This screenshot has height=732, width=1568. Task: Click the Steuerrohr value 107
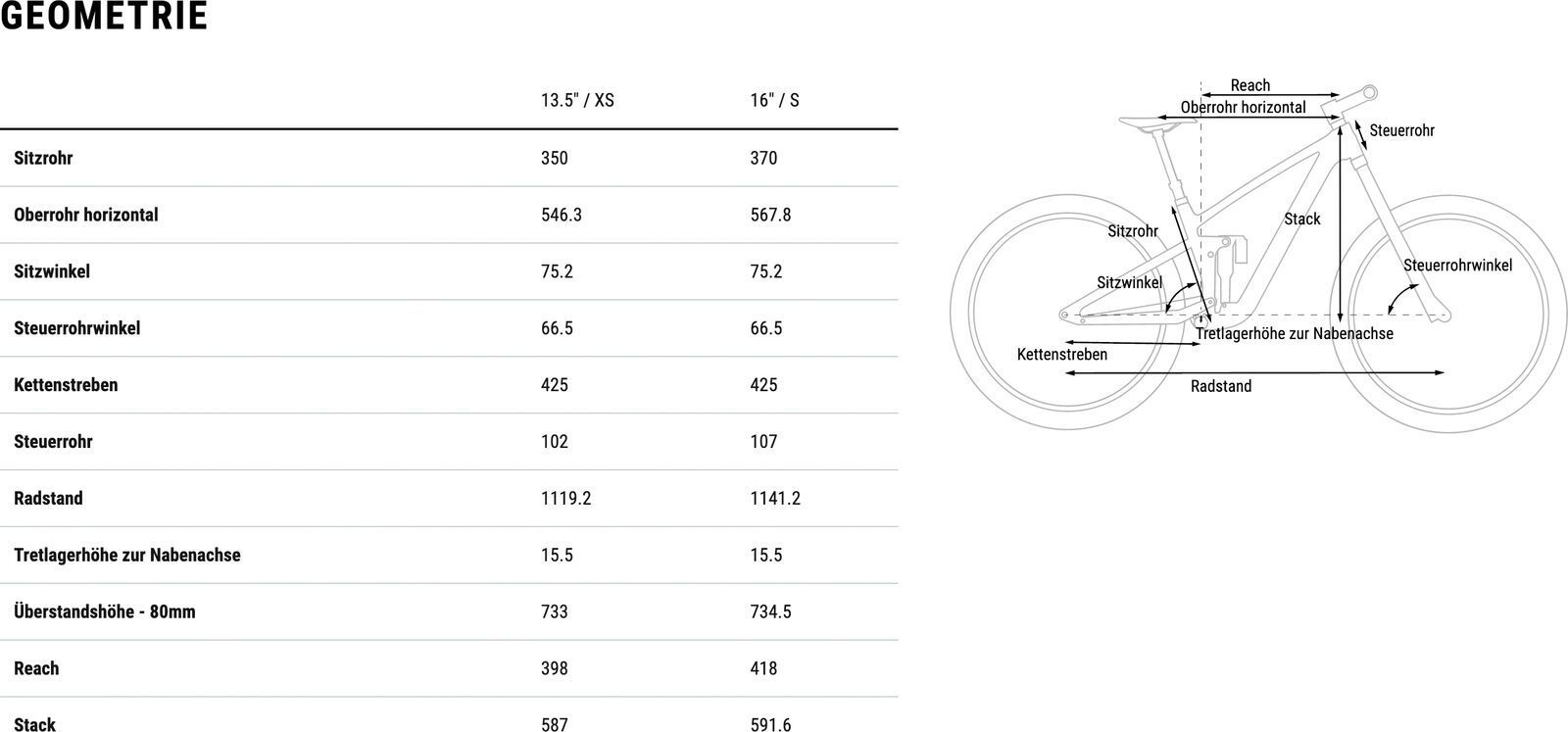pos(763,442)
